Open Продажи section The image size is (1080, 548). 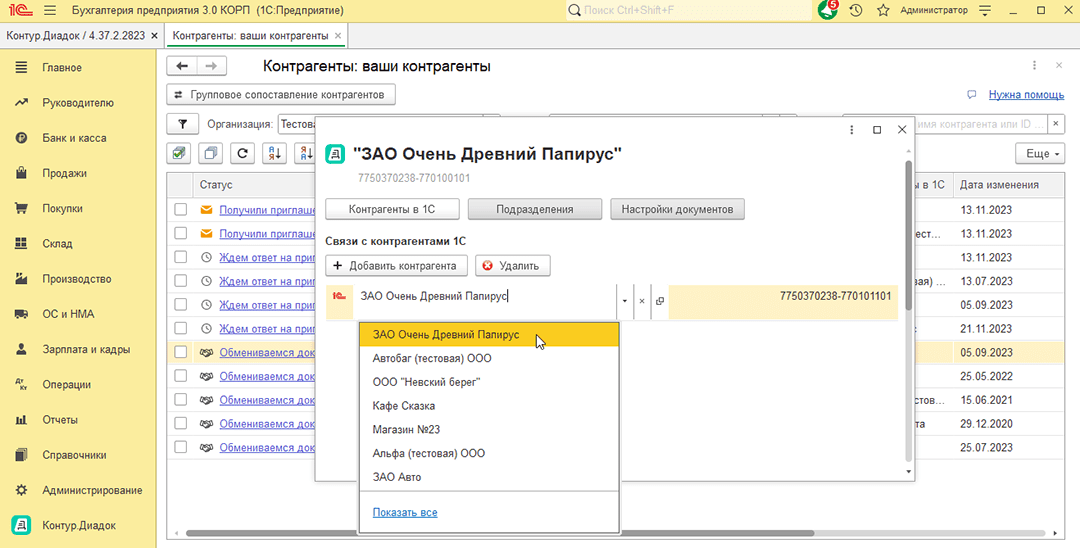65,173
